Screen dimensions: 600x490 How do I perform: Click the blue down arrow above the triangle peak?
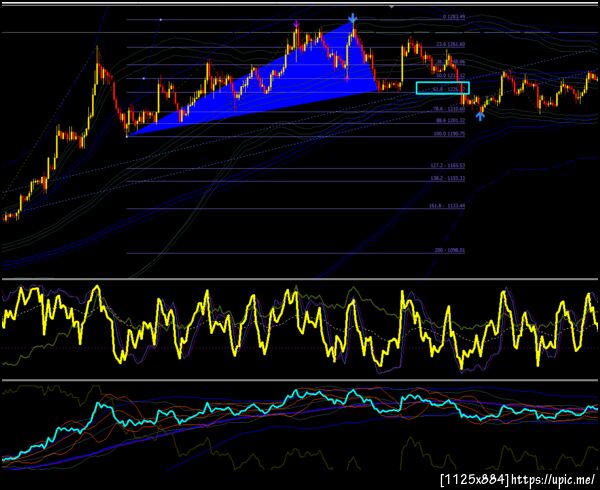pyautogui.click(x=353, y=18)
